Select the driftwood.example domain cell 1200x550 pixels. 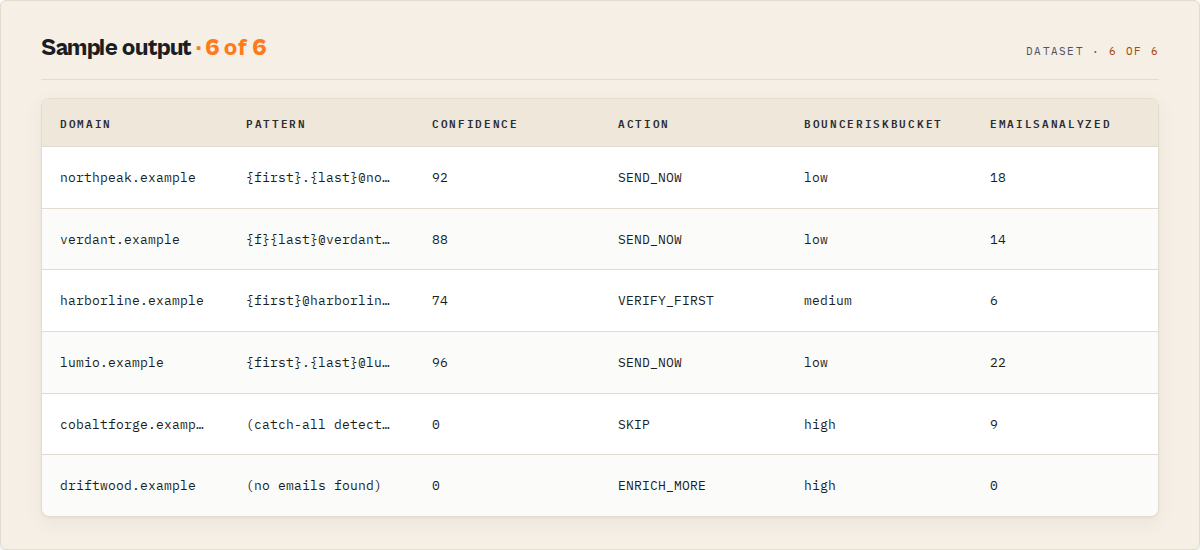coord(128,486)
